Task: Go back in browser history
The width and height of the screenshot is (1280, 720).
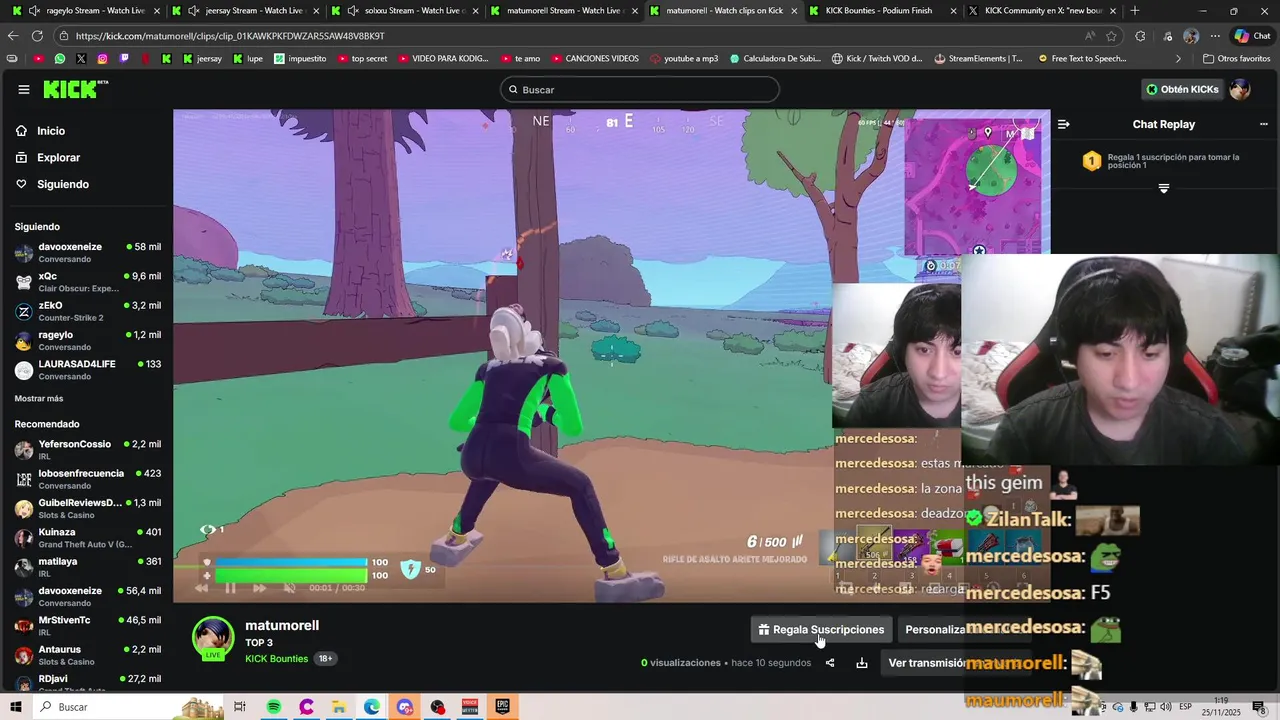Action: tap(13, 36)
